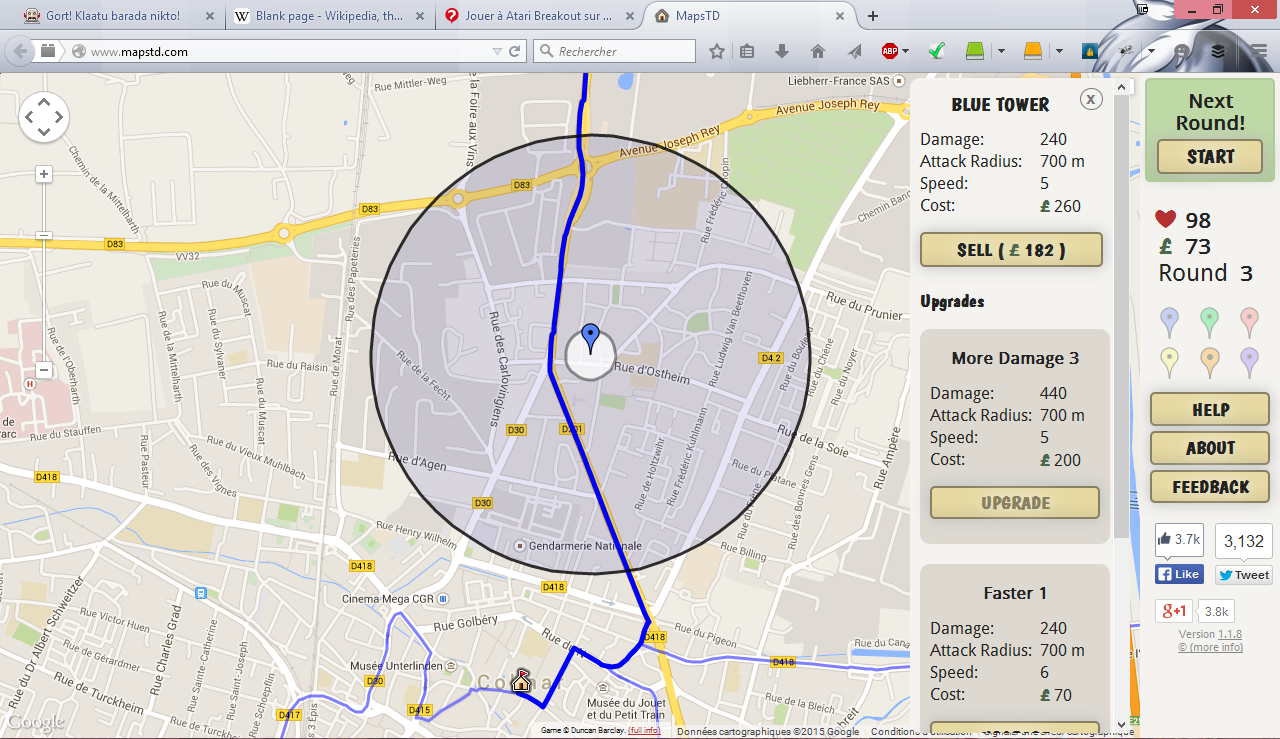The image size is (1280, 739).
Task: Click the Google +1 button
Action: 1174,612
